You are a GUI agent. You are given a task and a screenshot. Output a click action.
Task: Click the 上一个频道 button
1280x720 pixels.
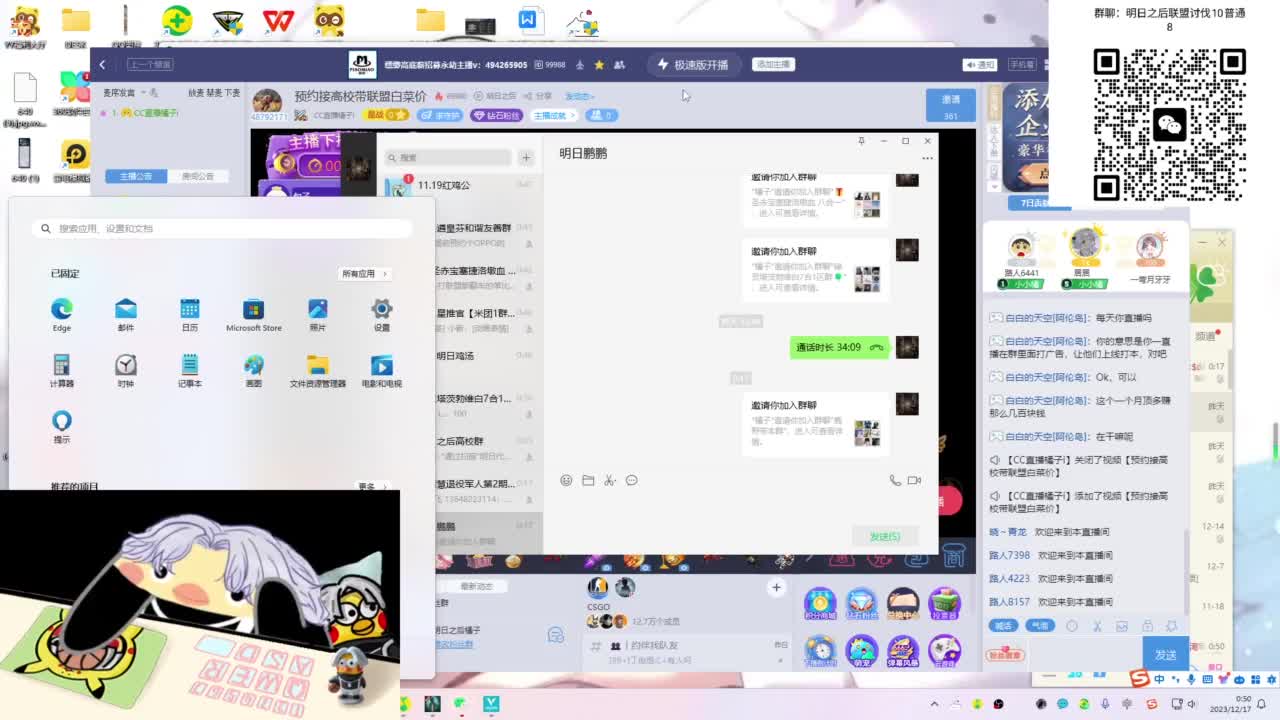(150, 64)
